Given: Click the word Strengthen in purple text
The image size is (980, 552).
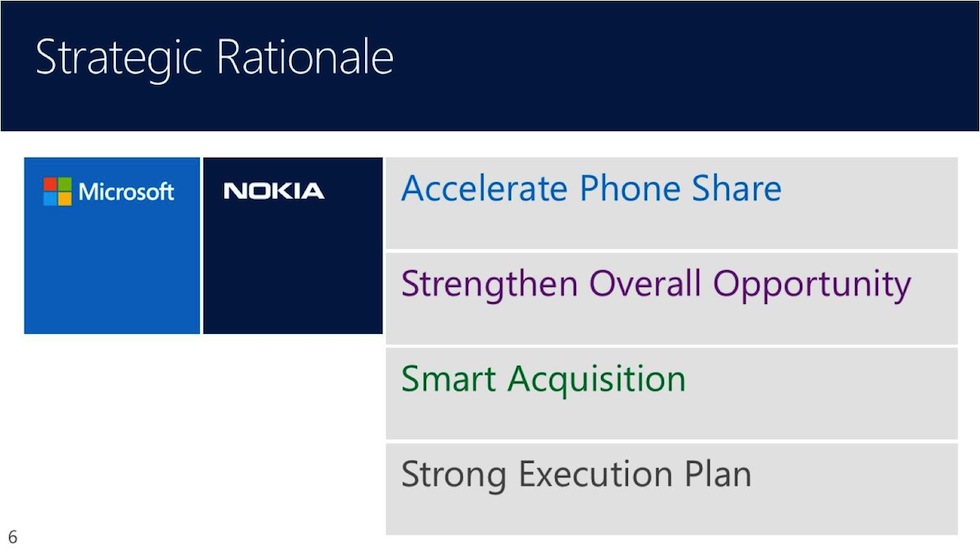Looking at the screenshot, I should [x=489, y=285].
